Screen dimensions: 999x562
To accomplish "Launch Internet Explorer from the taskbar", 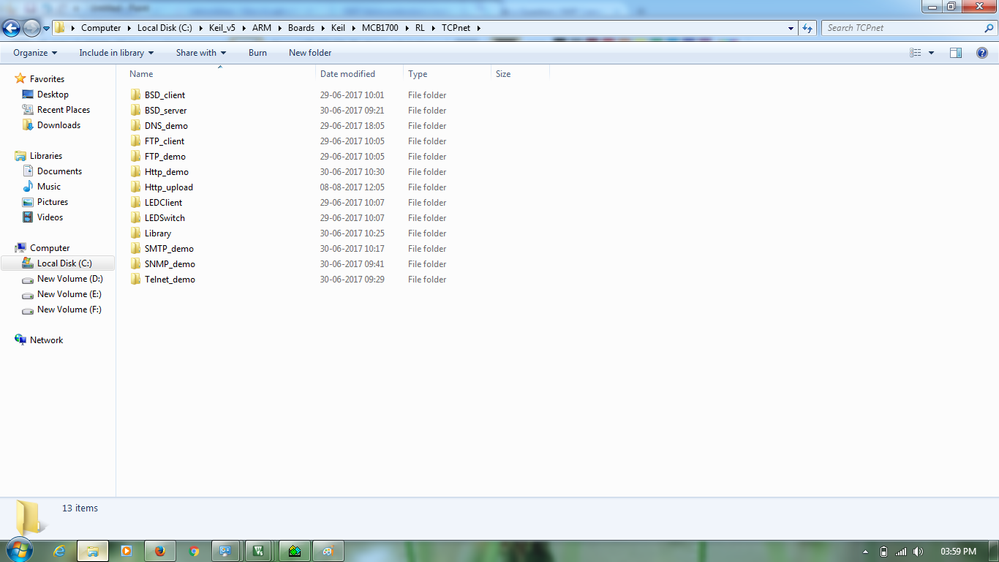I will click(59, 551).
